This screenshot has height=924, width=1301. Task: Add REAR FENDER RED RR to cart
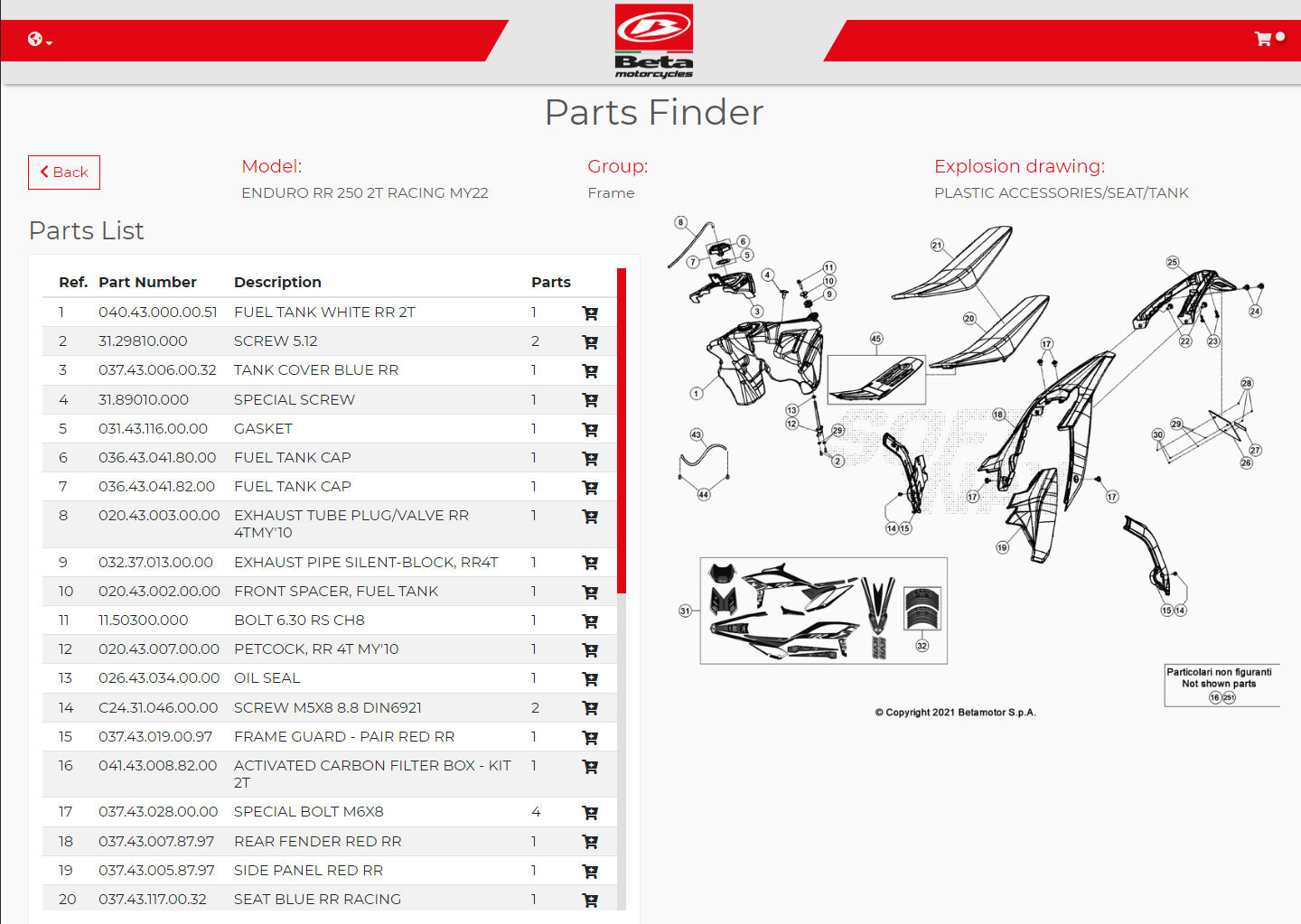590,842
